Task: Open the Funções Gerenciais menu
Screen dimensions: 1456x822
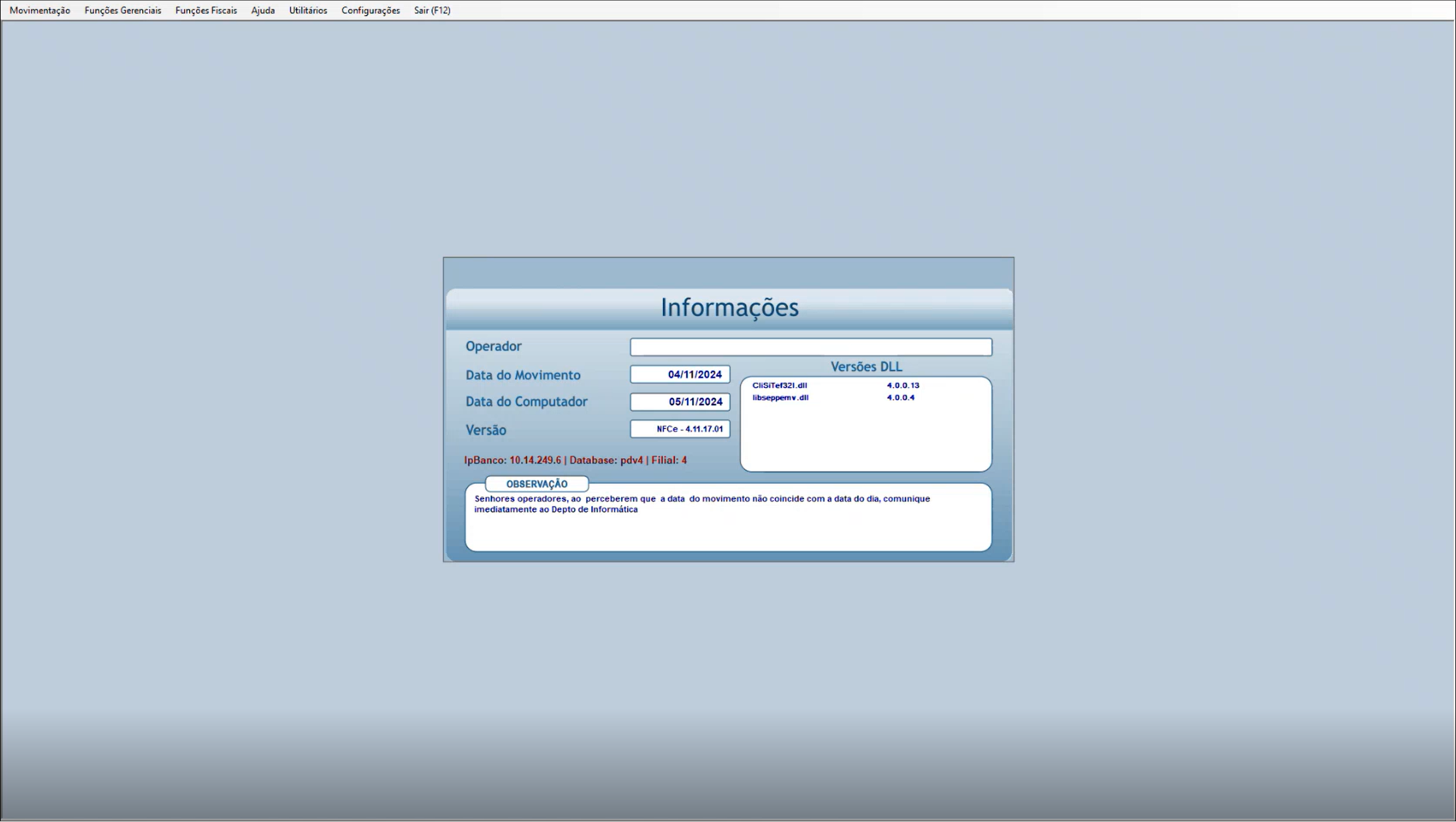Action: click(123, 10)
